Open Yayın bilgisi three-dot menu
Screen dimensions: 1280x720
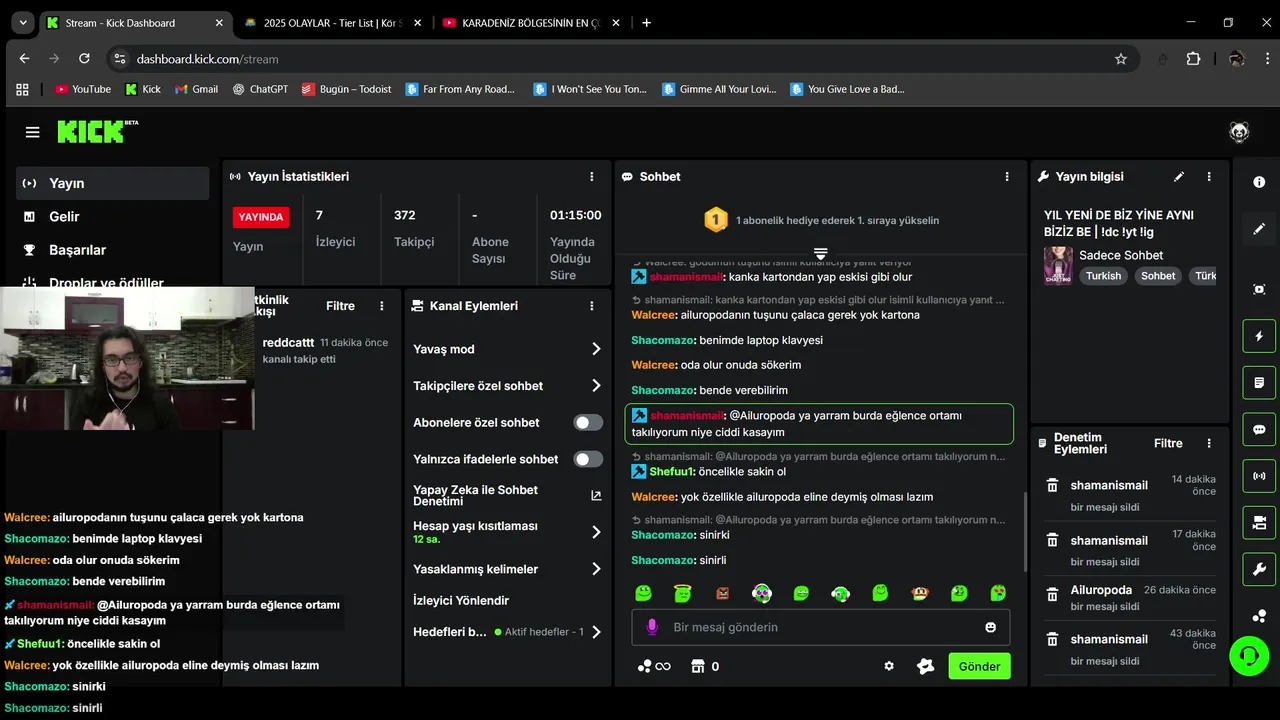[x=1209, y=177]
